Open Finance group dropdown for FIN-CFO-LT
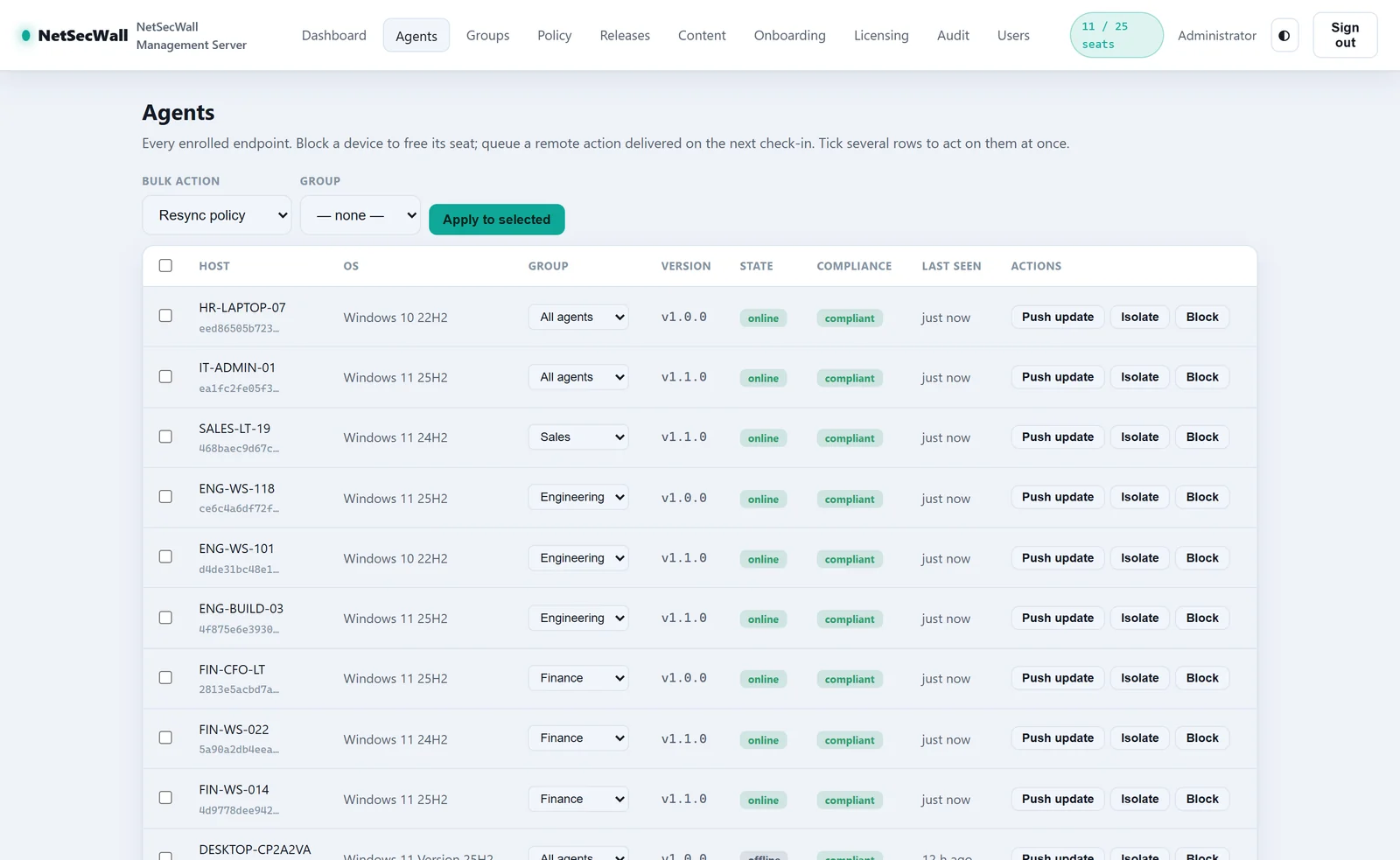This screenshot has width=1400, height=860. [578, 678]
